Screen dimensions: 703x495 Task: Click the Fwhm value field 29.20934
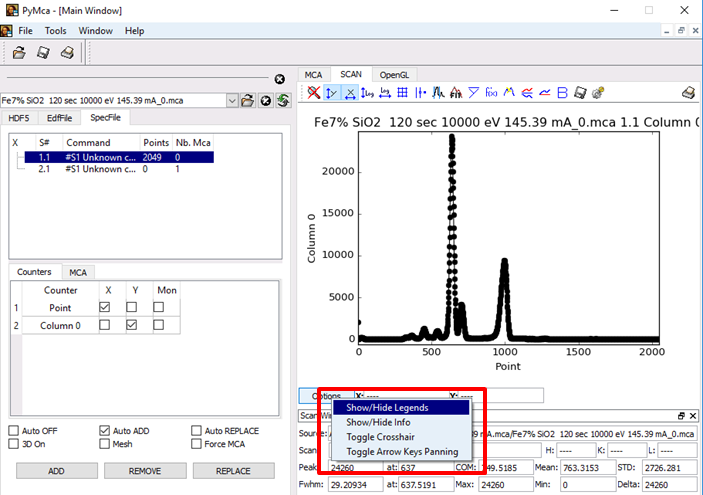click(x=355, y=485)
